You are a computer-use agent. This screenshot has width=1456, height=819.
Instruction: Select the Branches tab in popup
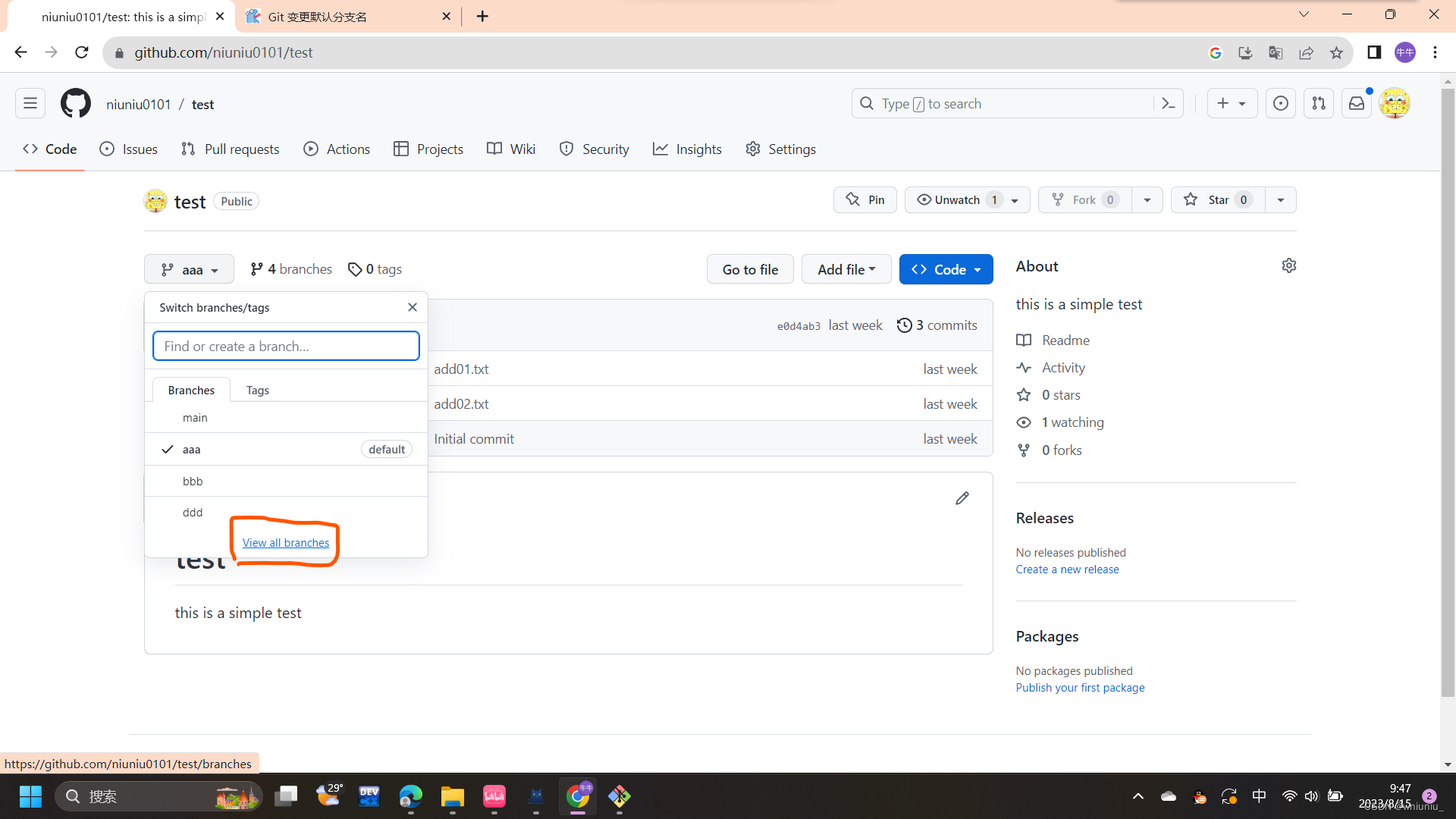191,390
